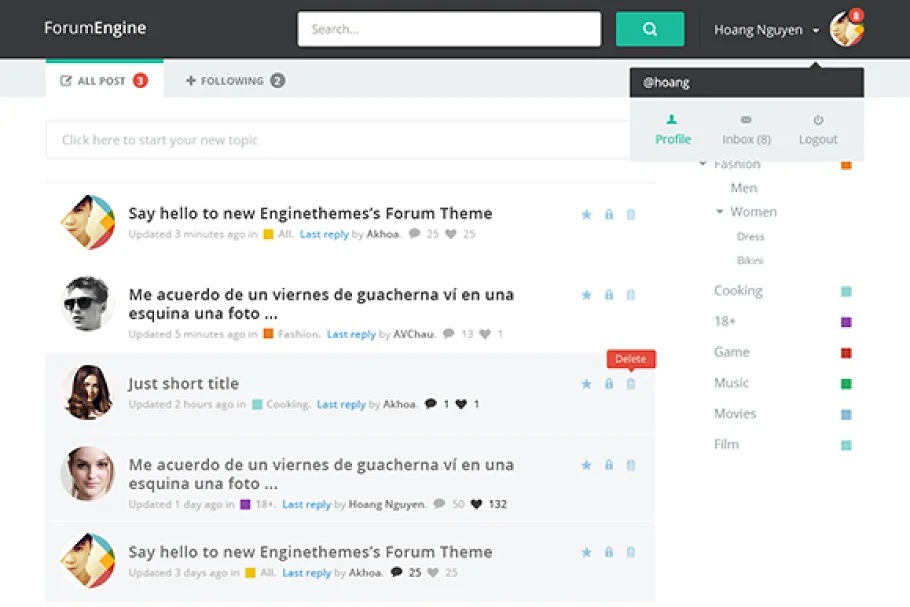Click the Logout power icon
The height and width of the screenshot is (607, 910).
[x=818, y=120]
